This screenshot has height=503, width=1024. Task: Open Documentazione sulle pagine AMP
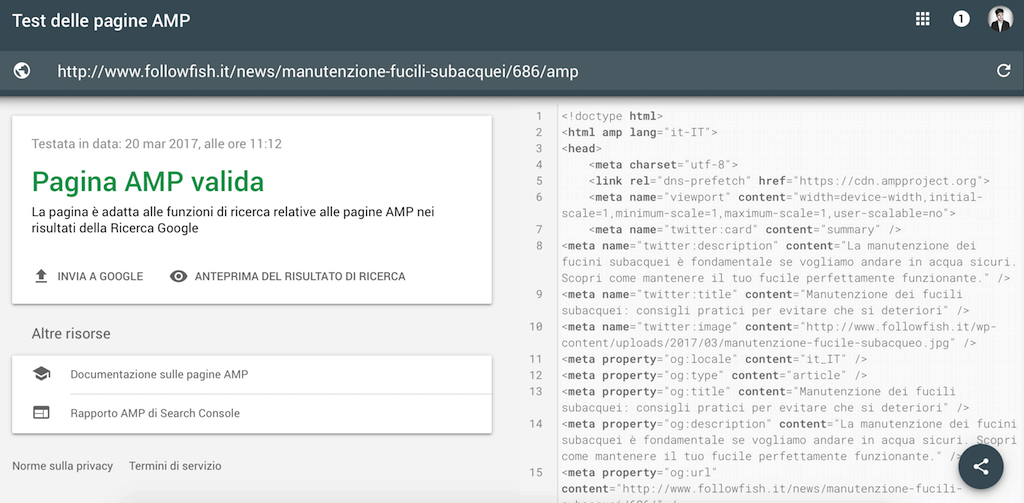[159, 374]
